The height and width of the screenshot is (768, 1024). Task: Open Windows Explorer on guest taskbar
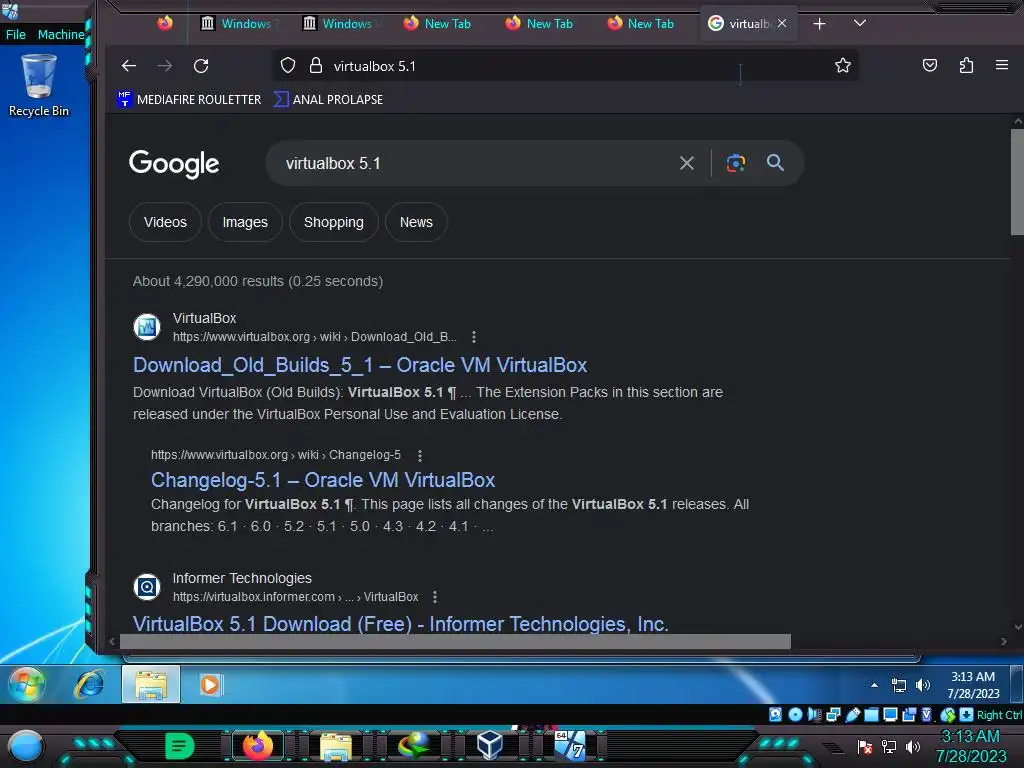151,684
